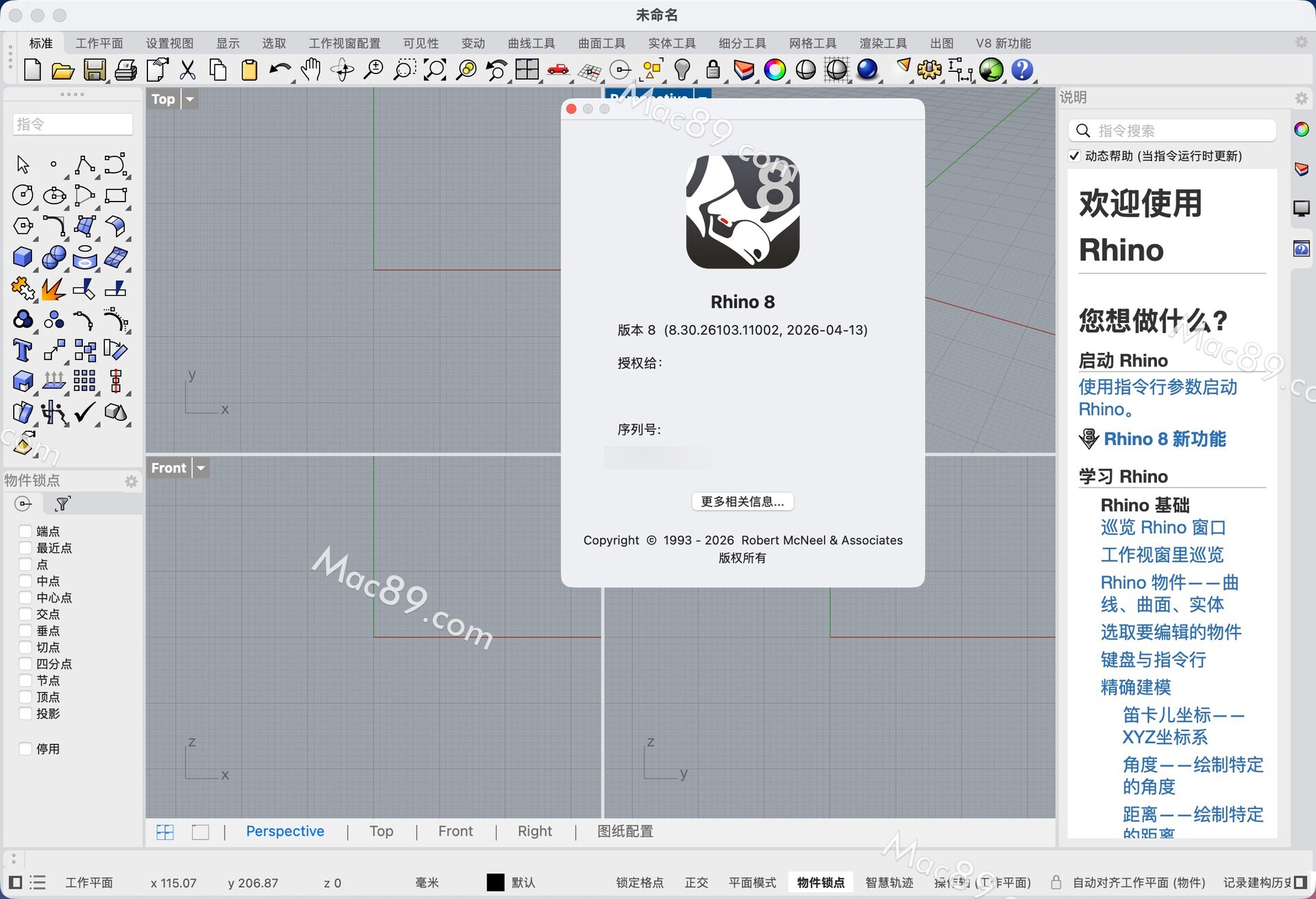The width and height of the screenshot is (1316, 899).
Task: Open the blue Help question mark icon
Action: point(1022,70)
